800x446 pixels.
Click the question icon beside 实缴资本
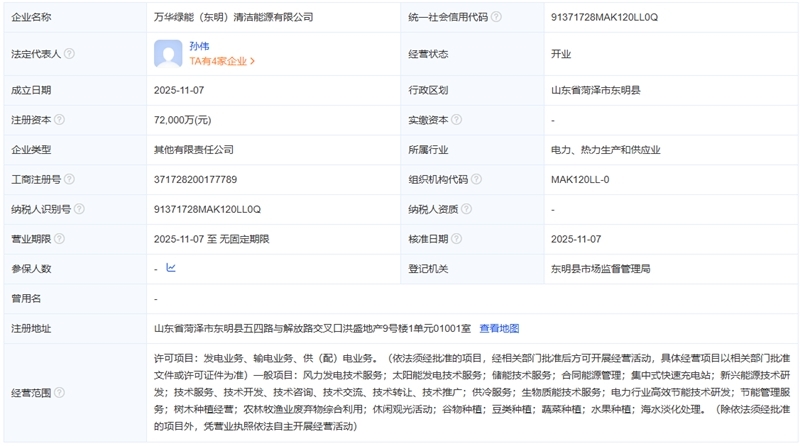click(x=458, y=120)
